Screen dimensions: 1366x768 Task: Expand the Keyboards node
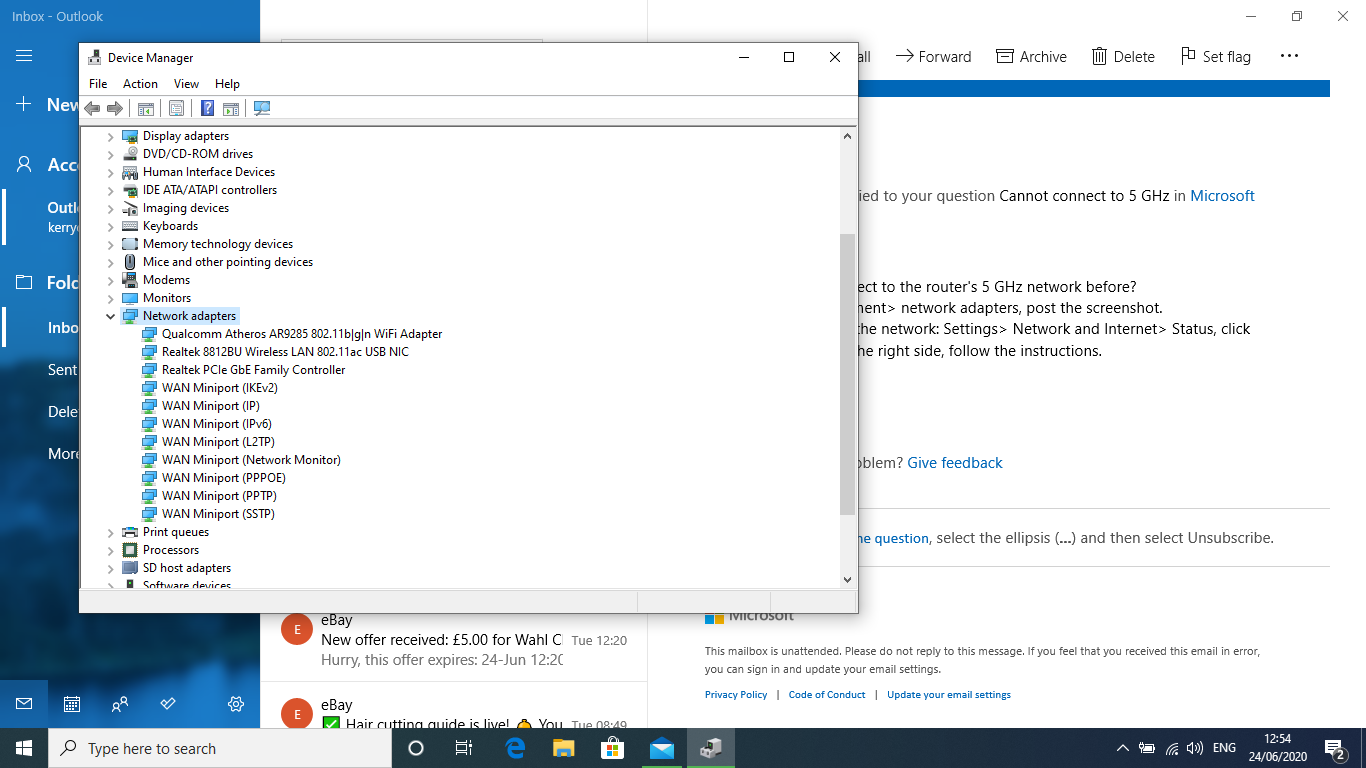coord(110,226)
